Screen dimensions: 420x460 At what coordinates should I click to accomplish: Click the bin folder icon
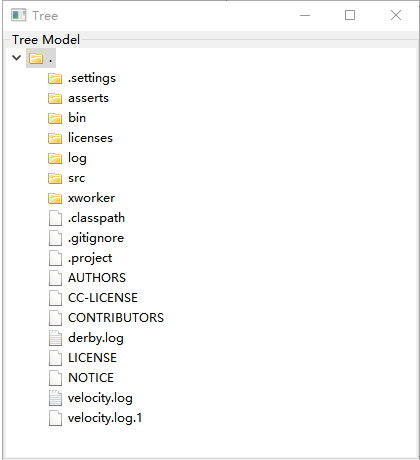pyautogui.click(x=55, y=118)
